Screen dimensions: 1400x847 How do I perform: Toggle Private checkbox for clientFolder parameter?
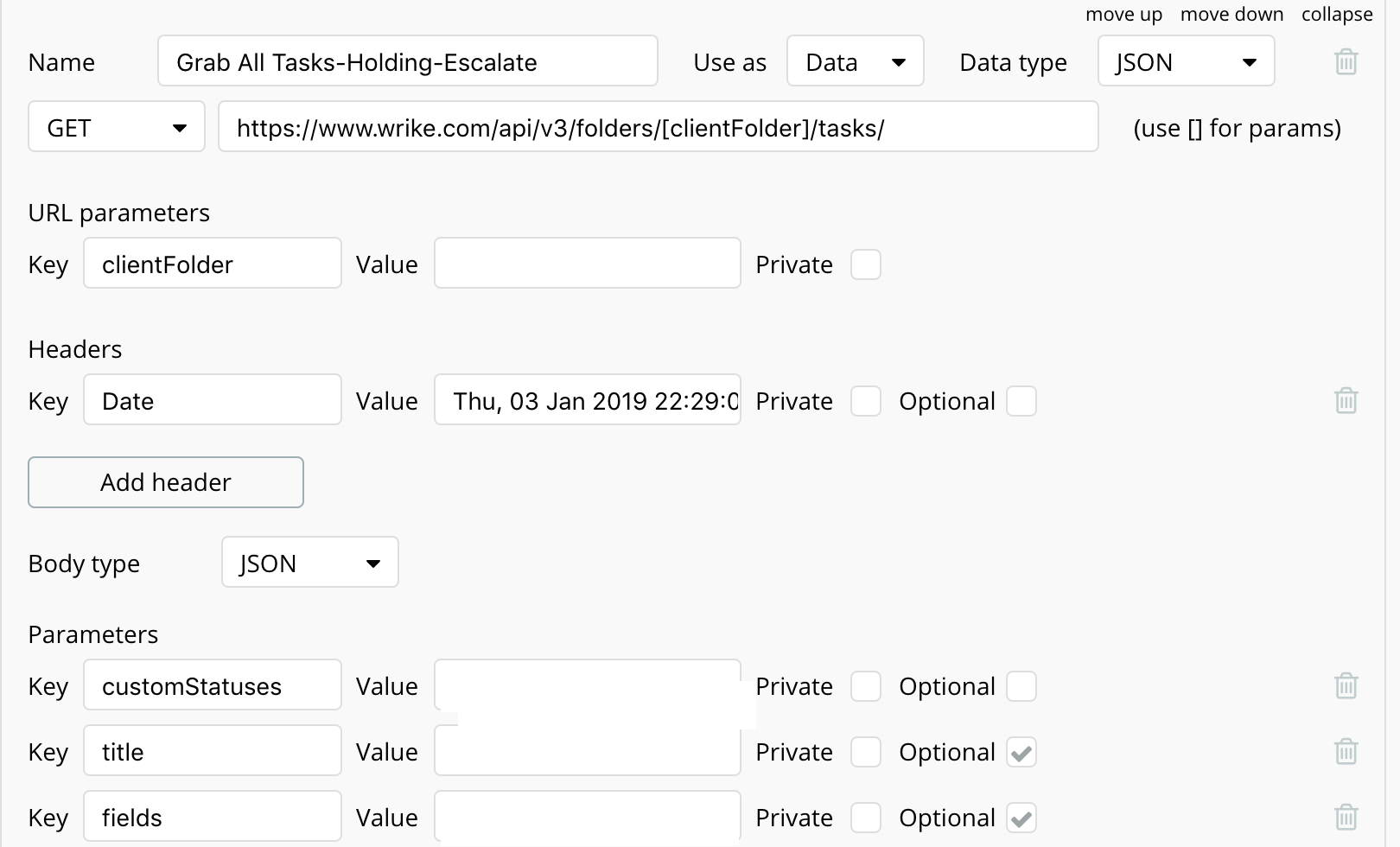click(x=865, y=264)
